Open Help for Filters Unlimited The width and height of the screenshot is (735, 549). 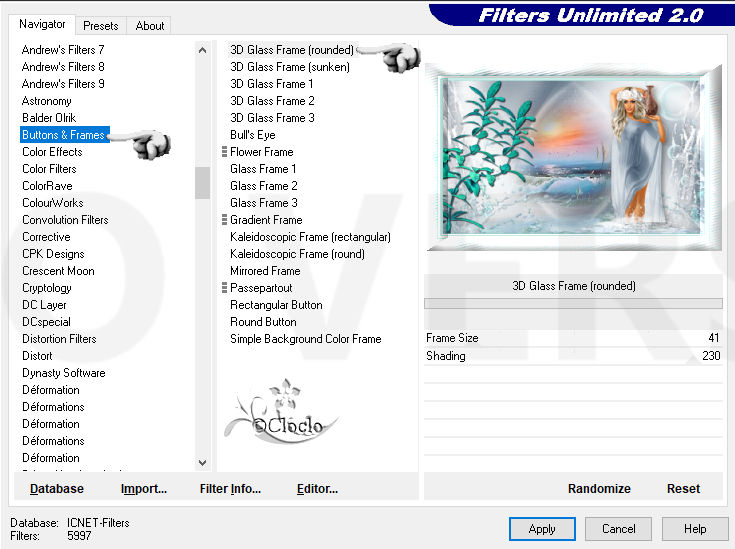coord(695,529)
